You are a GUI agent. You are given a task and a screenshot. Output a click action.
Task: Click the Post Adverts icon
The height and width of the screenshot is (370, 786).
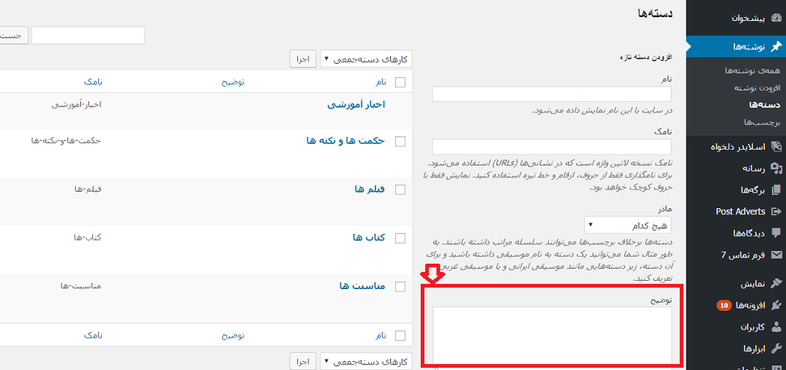tap(776, 212)
